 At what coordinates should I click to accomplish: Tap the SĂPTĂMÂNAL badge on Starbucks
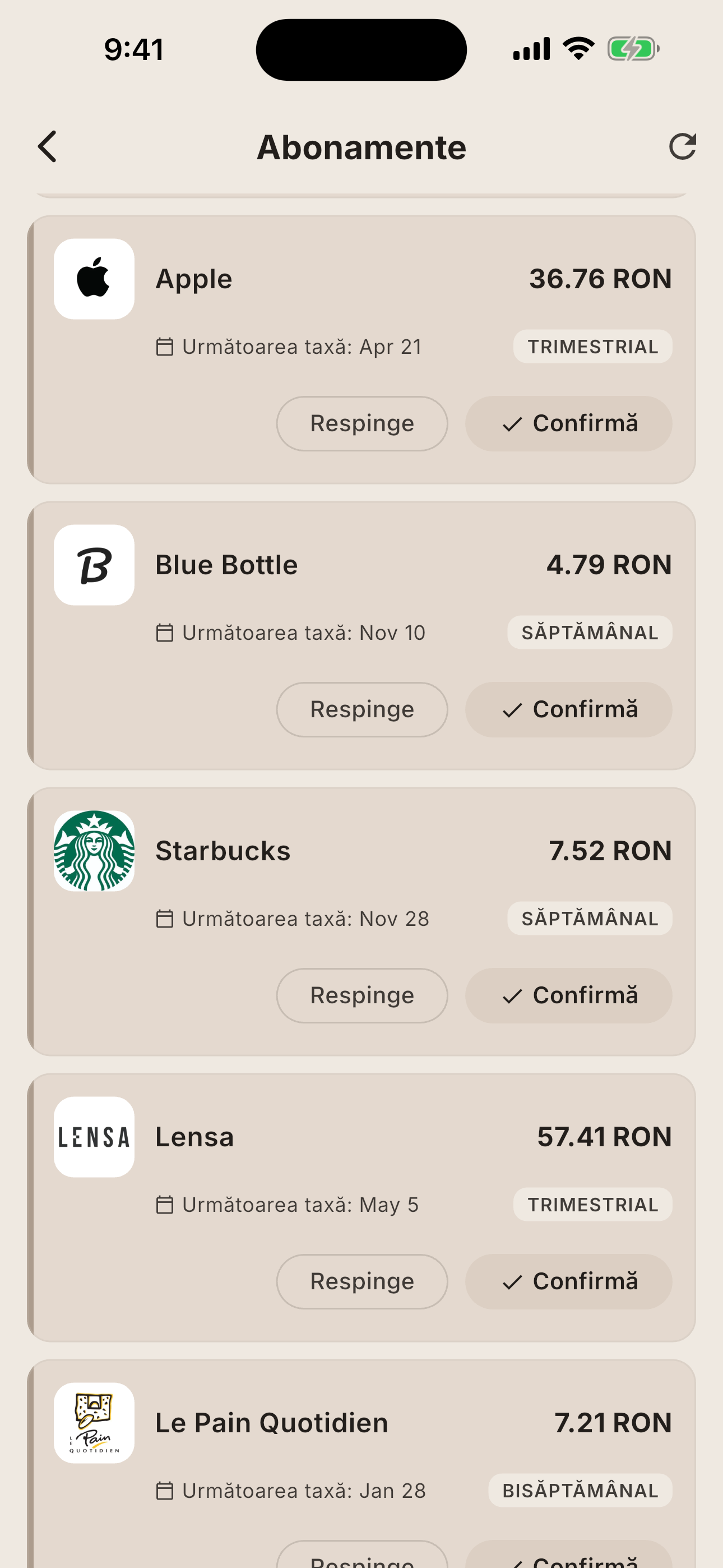click(589, 919)
